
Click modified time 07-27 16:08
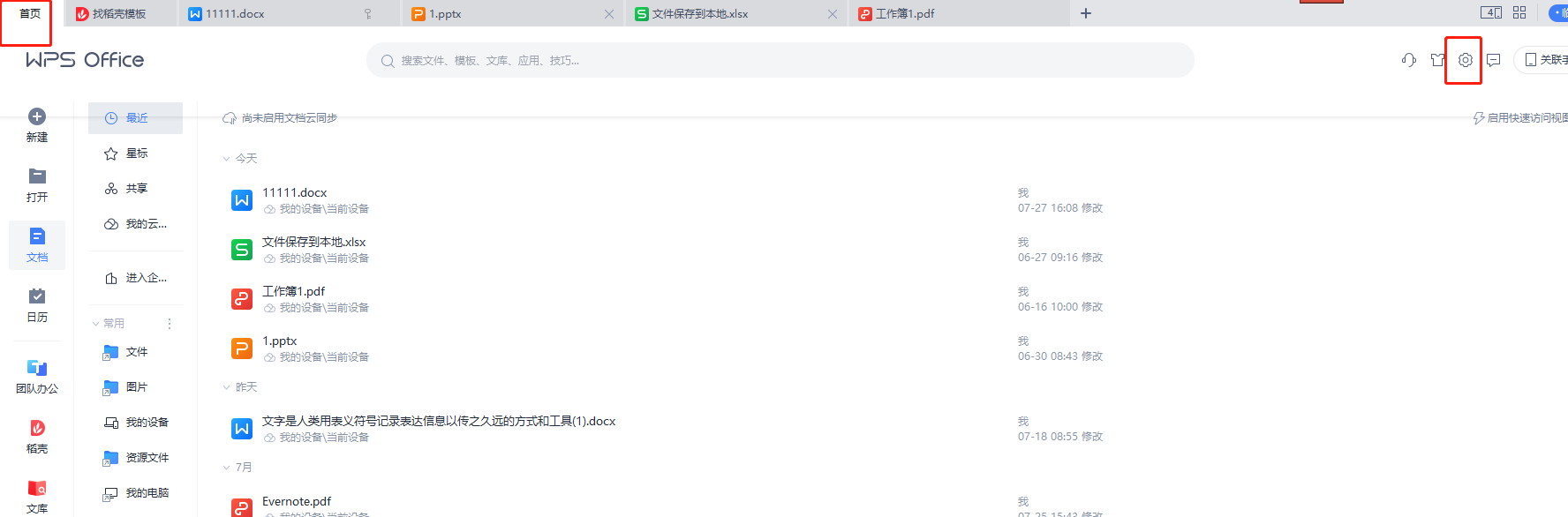[x=1060, y=208]
